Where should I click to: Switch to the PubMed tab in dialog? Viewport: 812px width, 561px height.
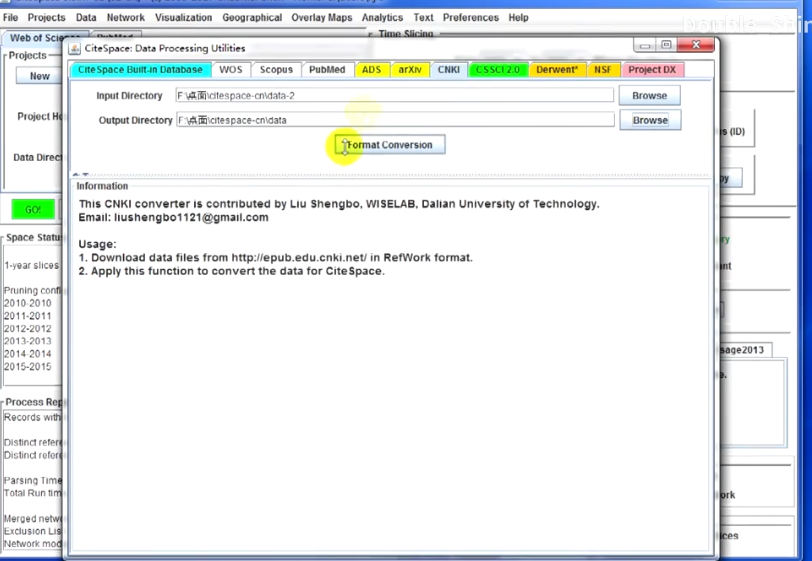[x=327, y=70]
